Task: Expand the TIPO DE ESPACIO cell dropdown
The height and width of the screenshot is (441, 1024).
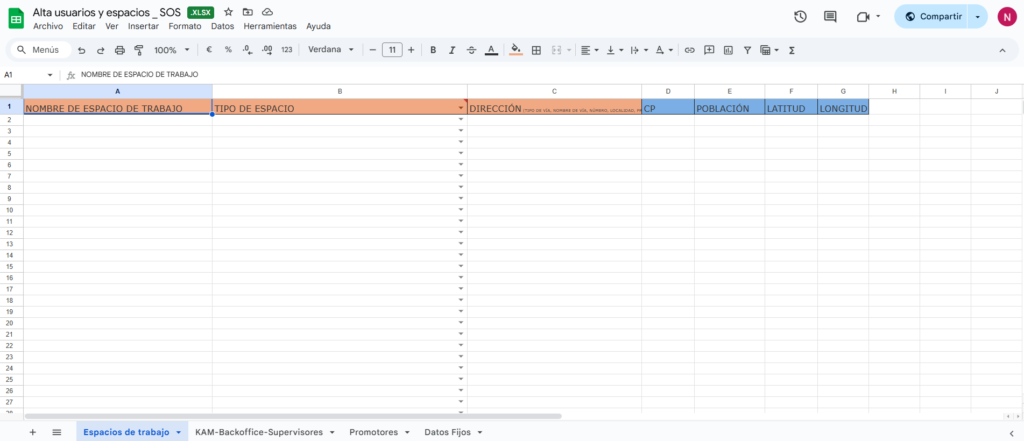Action: pos(461,108)
